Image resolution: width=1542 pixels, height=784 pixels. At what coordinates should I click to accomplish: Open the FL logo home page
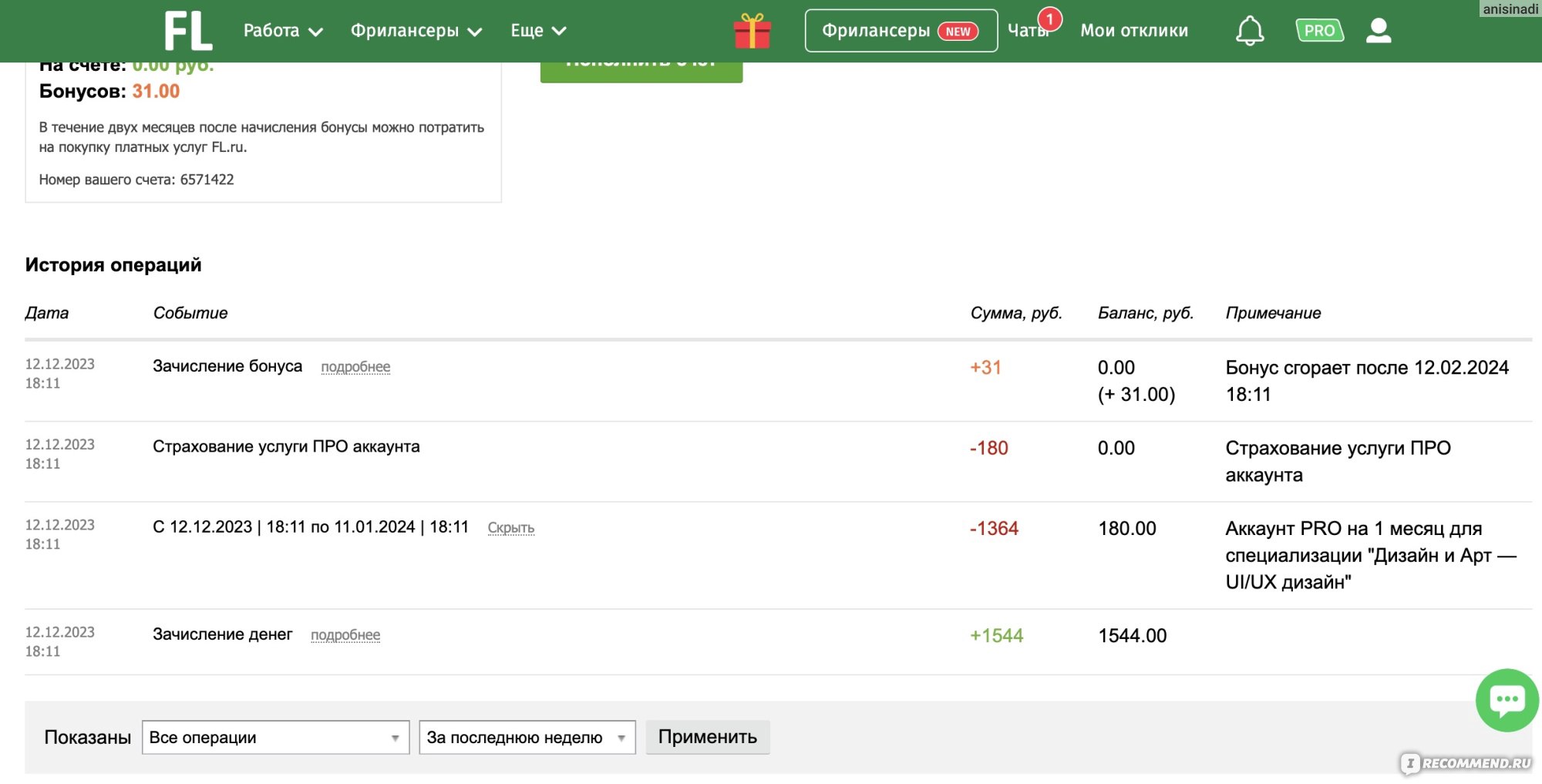point(188,31)
